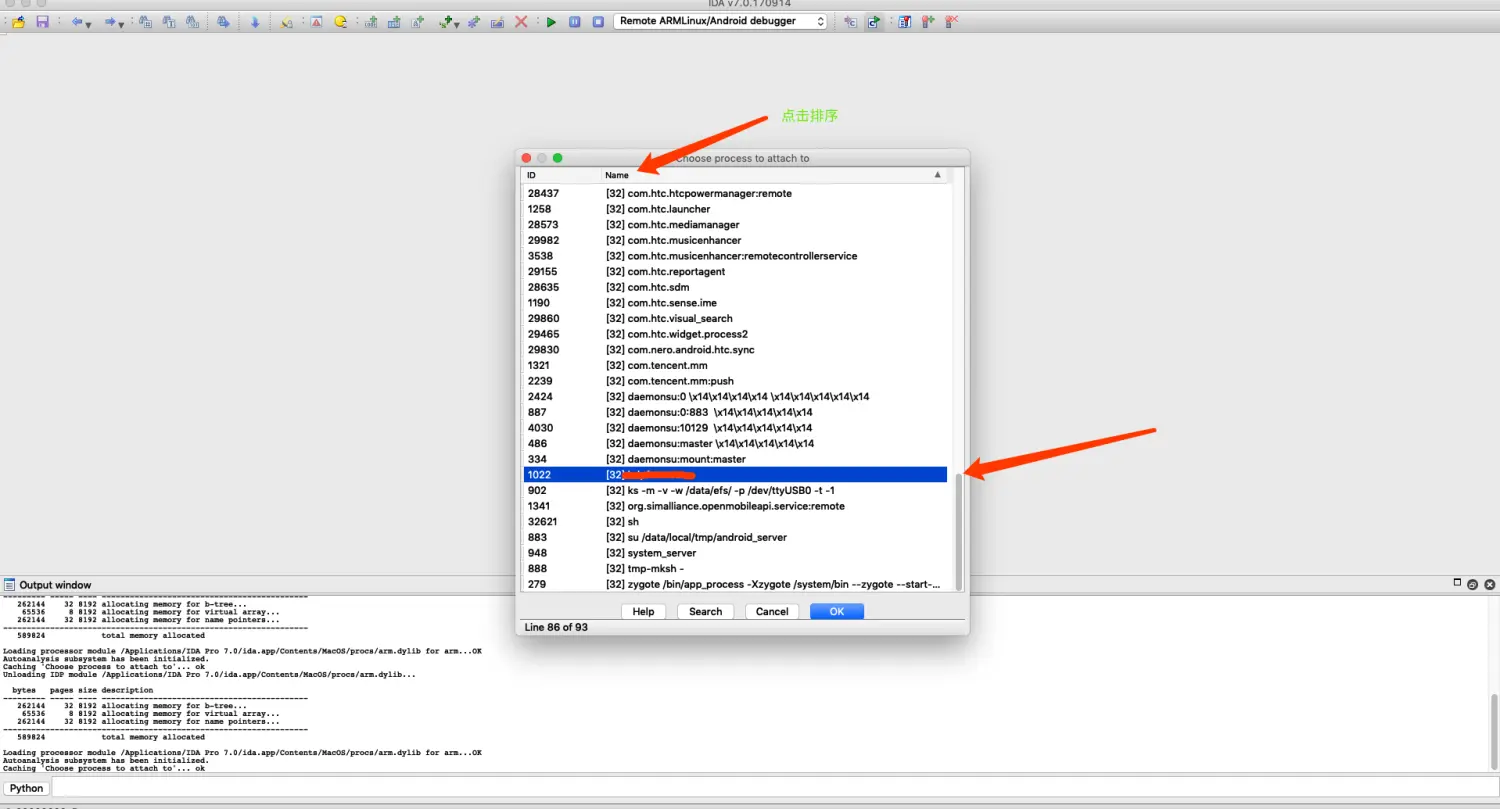Open the Remote ARMLinux/Android debugger dropdown

[720, 21]
